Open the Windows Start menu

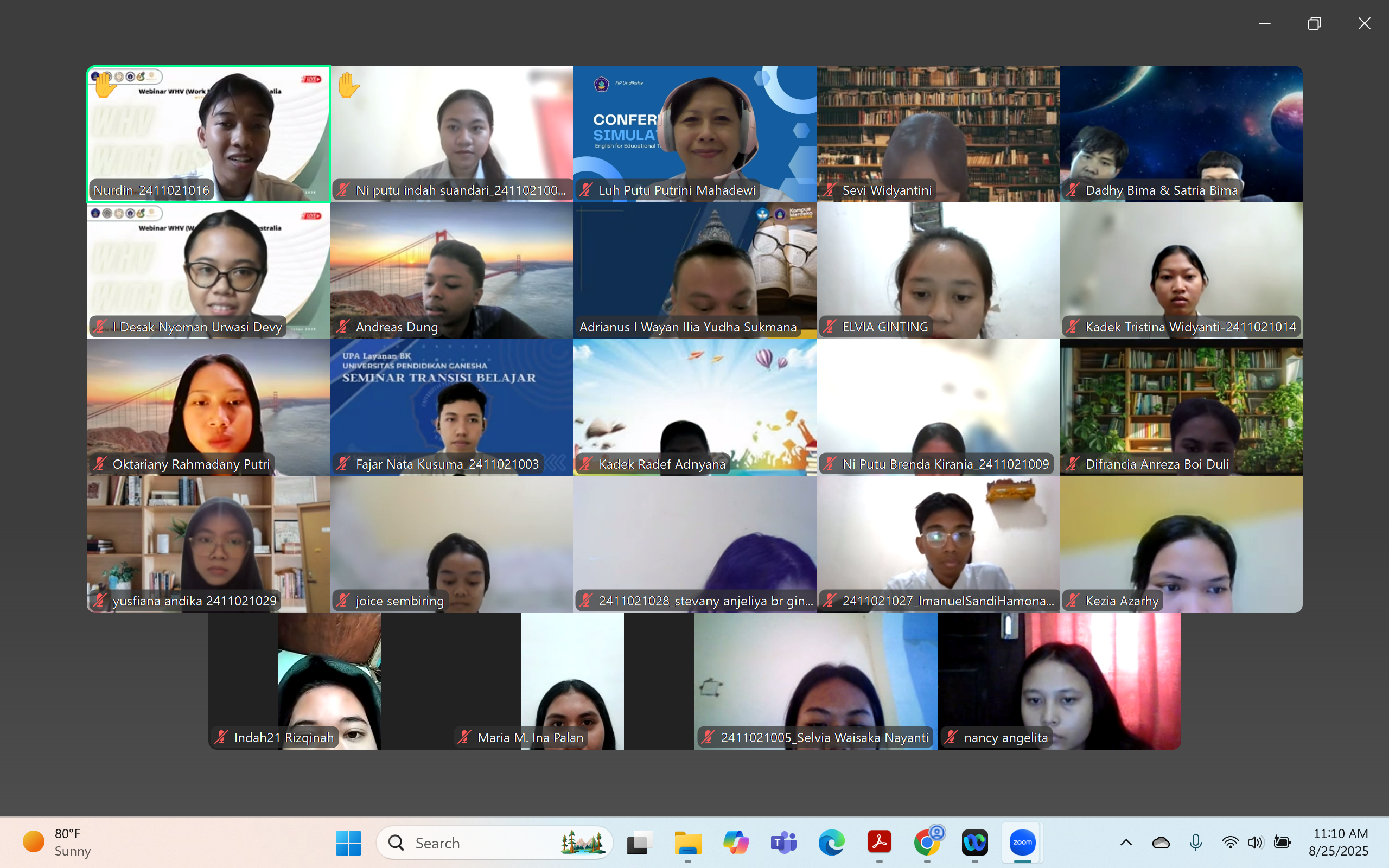click(x=348, y=842)
